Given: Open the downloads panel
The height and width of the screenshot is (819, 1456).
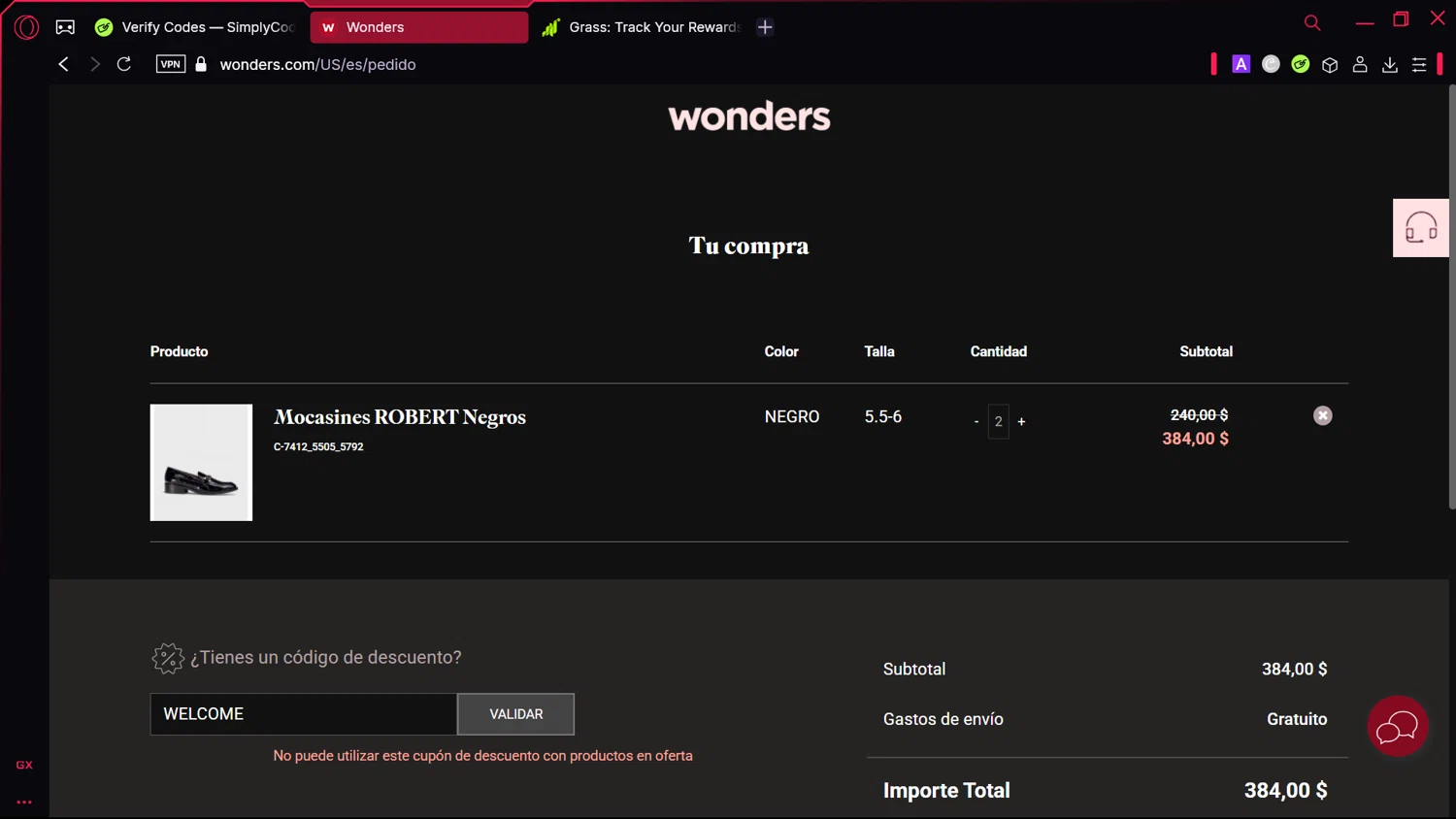Looking at the screenshot, I should point(1390,64).
